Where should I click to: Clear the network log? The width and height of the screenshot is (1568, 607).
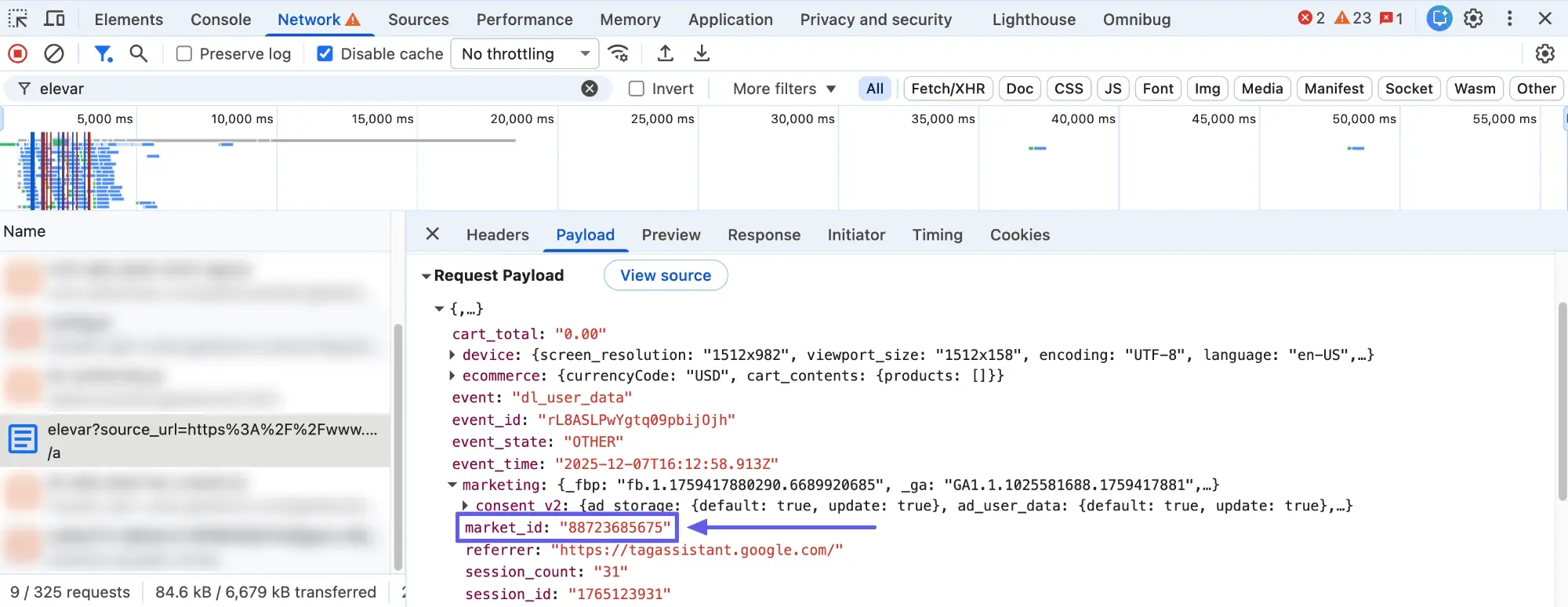54,53
